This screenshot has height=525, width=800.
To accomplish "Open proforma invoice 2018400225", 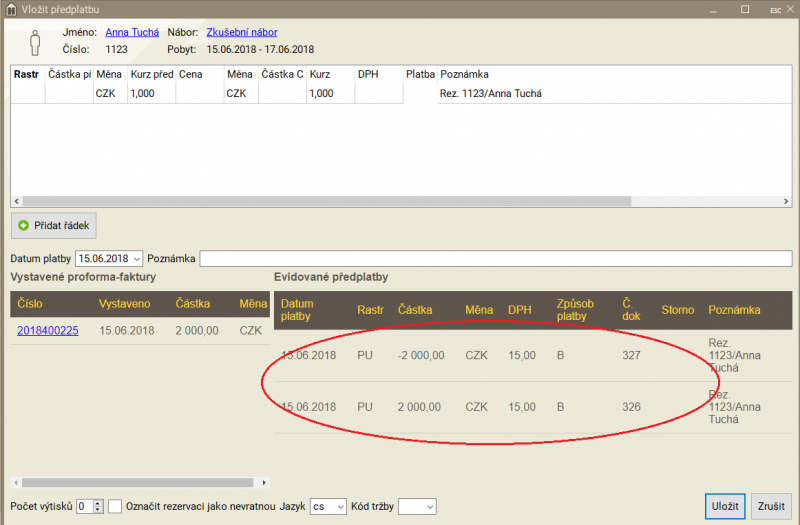I will pyautogui.click(x=47, y=331).
